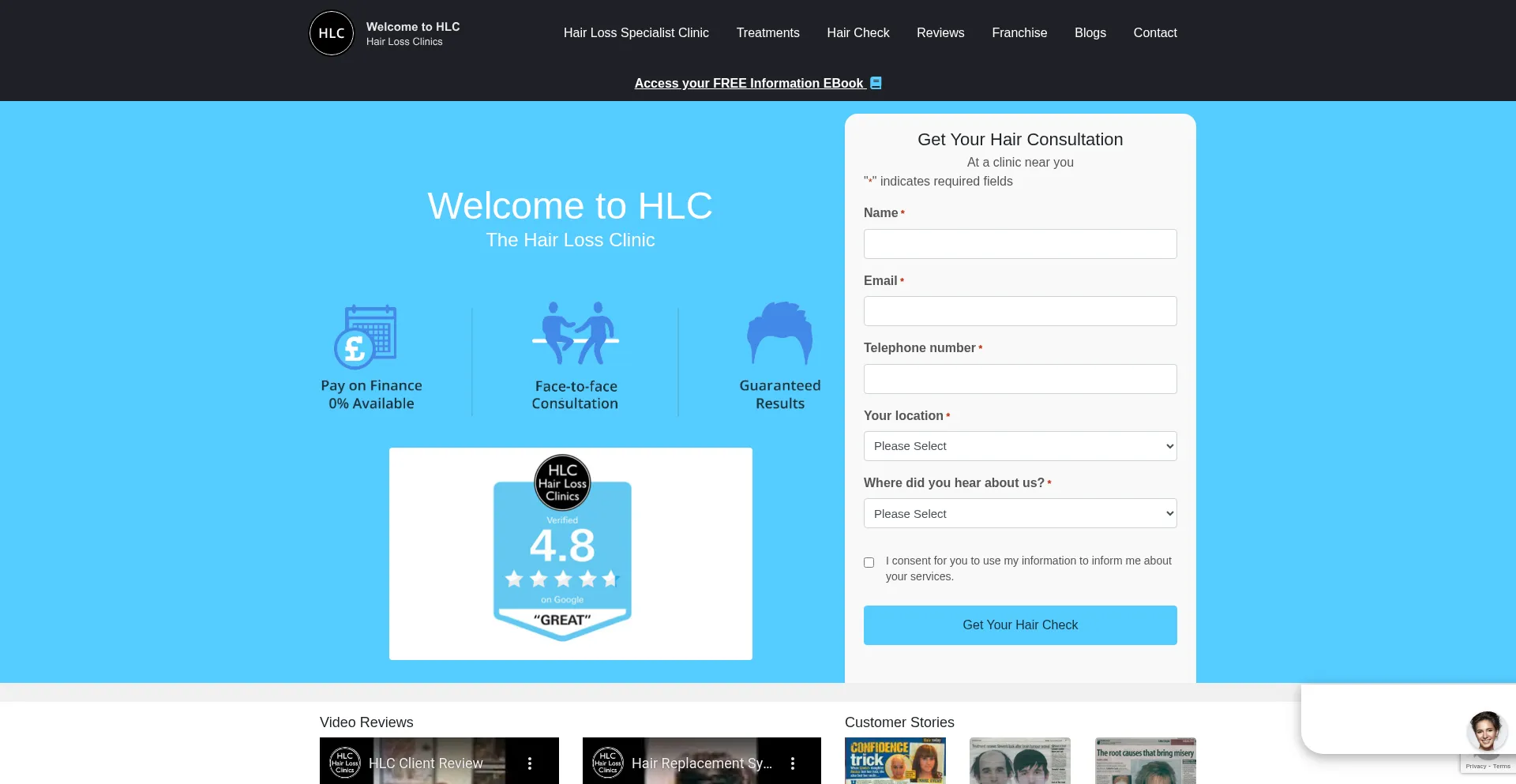Focus the Name input field
This screenshot has width=1516, height=784.
coord(1020,244)
